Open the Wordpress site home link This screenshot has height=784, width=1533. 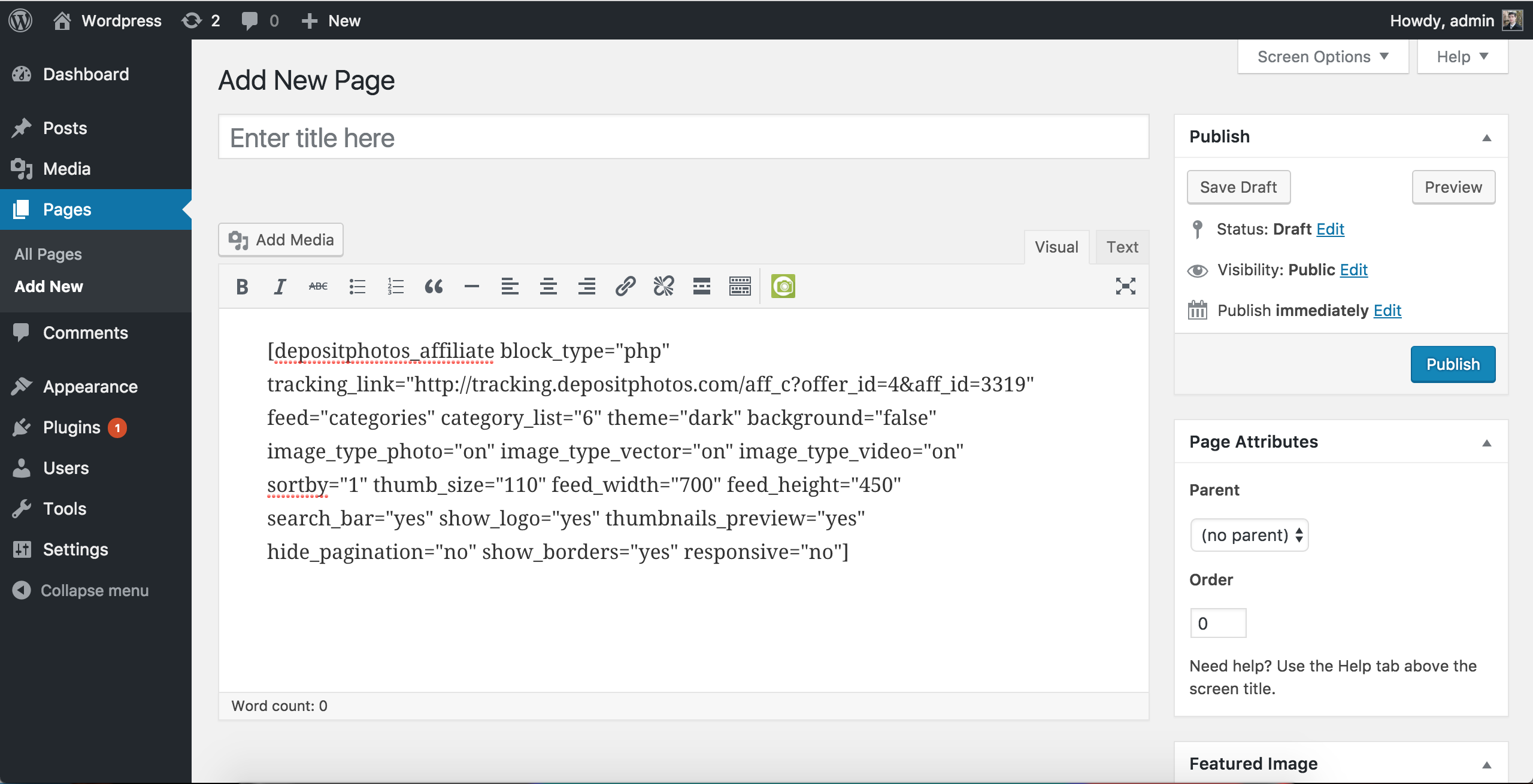[x=107, y=20]
